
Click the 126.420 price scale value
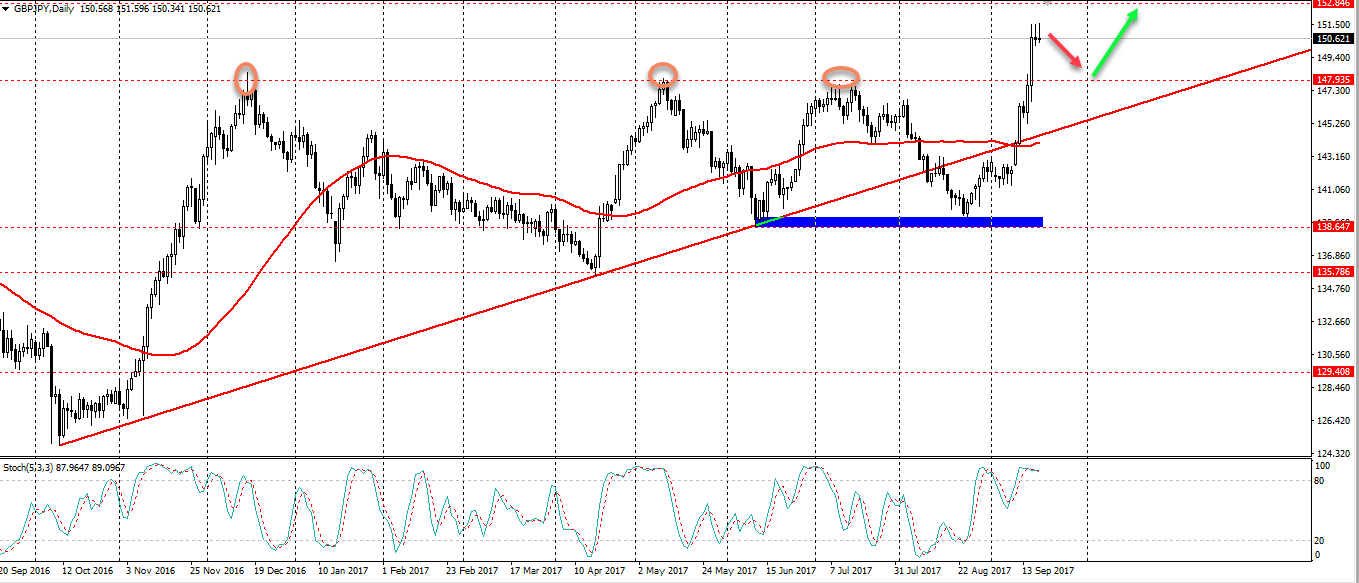coord(1333,421)
